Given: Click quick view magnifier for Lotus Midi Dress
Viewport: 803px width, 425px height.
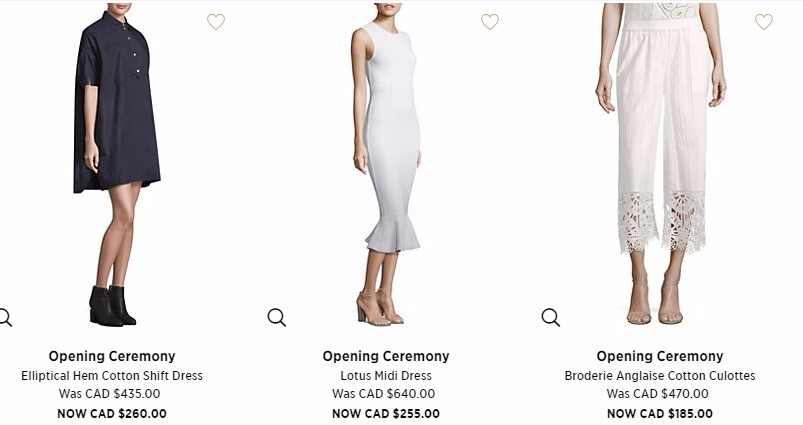Looking at the screenshot, I should [x=277, y=318].
